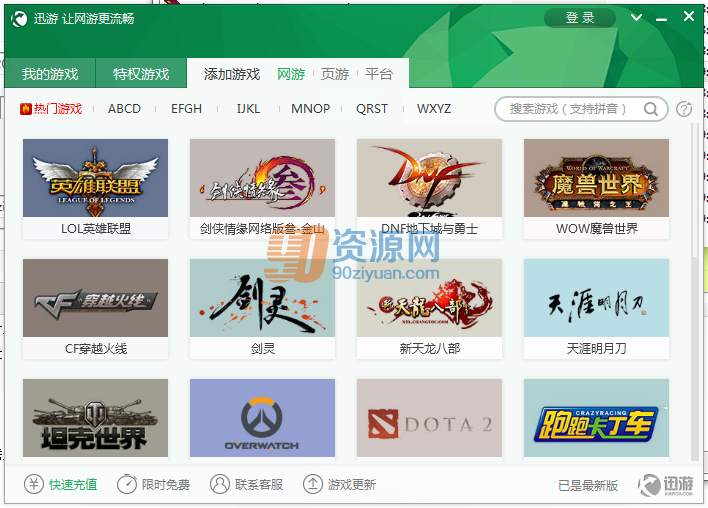Open the 快速充值 link
This screenshot has height=508, width=708.
point(73,485)
